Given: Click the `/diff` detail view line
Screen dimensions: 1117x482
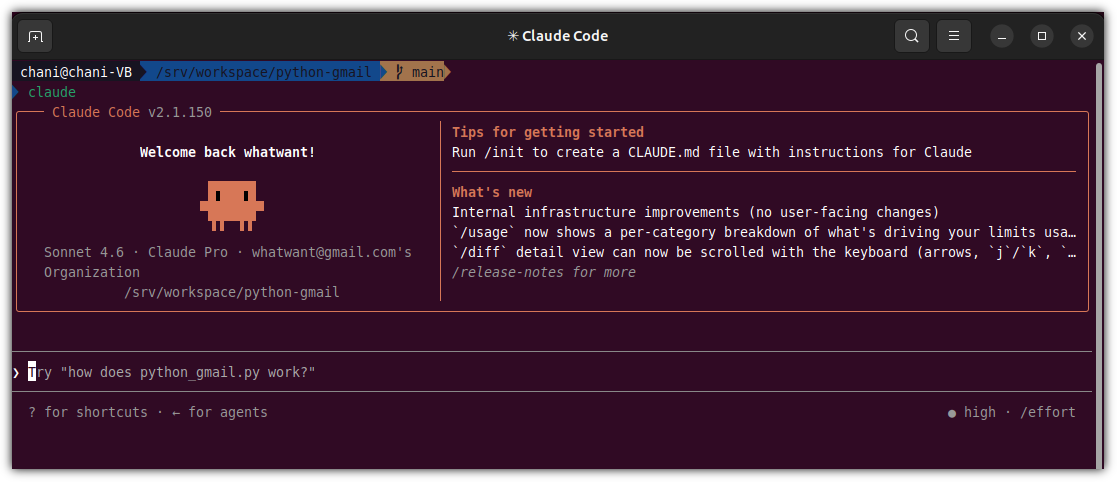Looking at the screenshot, I should 764,252.
